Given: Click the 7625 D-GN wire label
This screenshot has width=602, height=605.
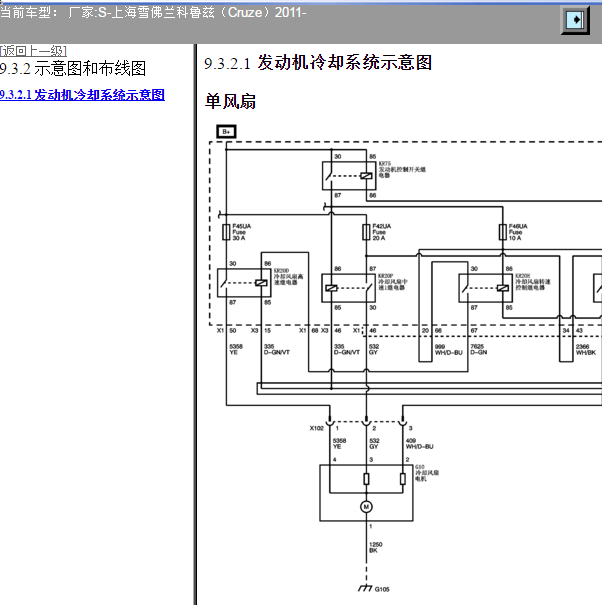Looking at the screenshot, I should tap(479, 350).
